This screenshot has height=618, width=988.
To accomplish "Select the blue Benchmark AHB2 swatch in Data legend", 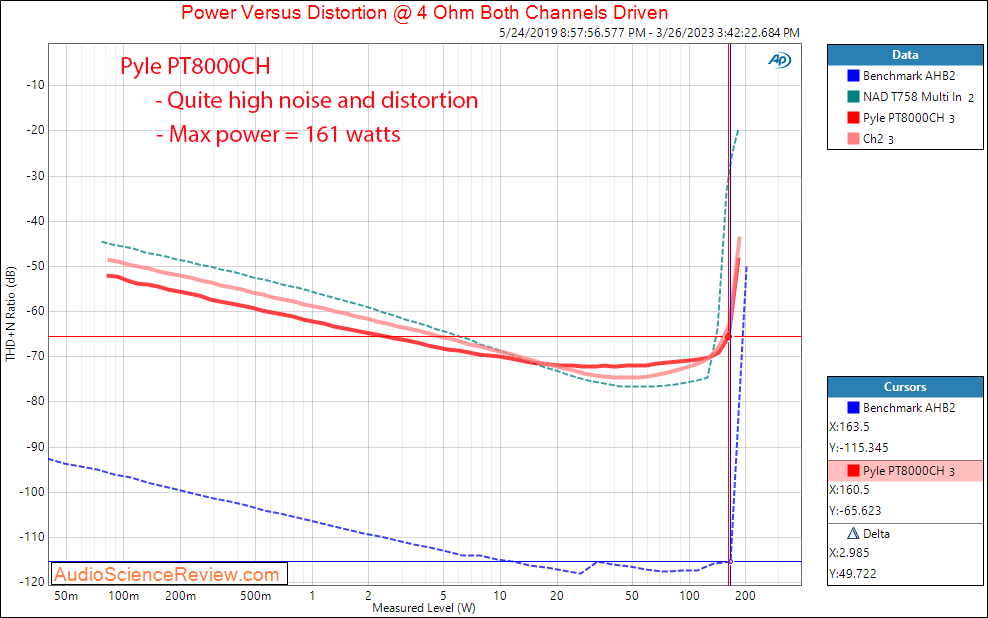I will [x=854, y=76].
